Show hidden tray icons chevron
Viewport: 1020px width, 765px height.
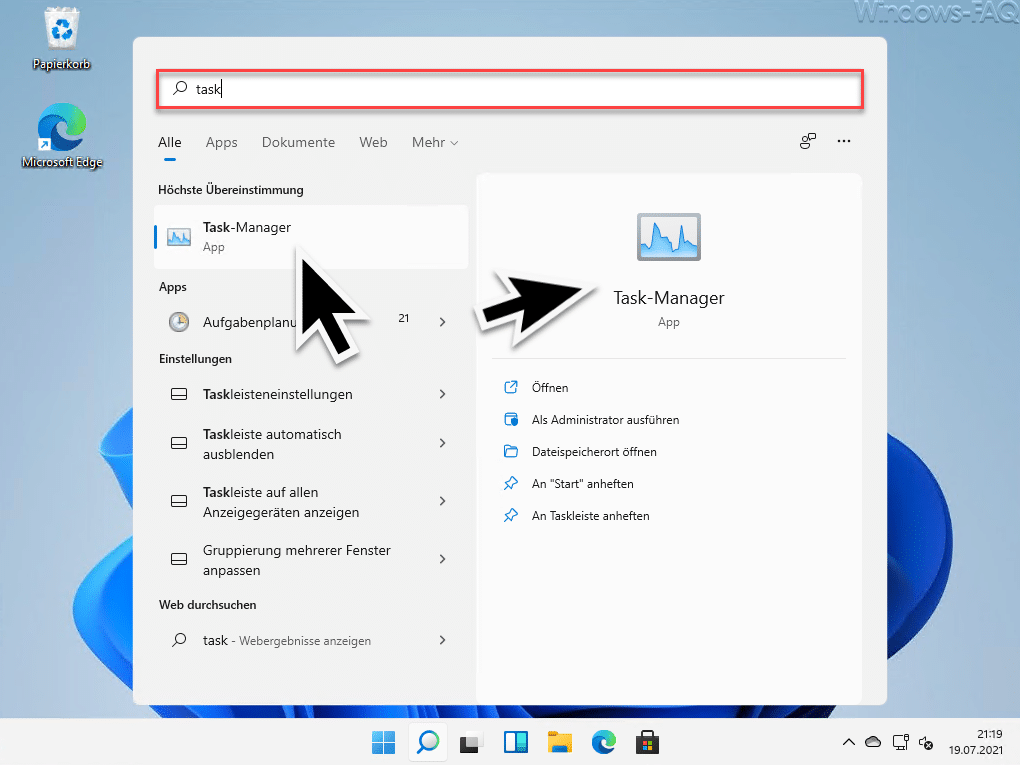[x=848, y=742]
